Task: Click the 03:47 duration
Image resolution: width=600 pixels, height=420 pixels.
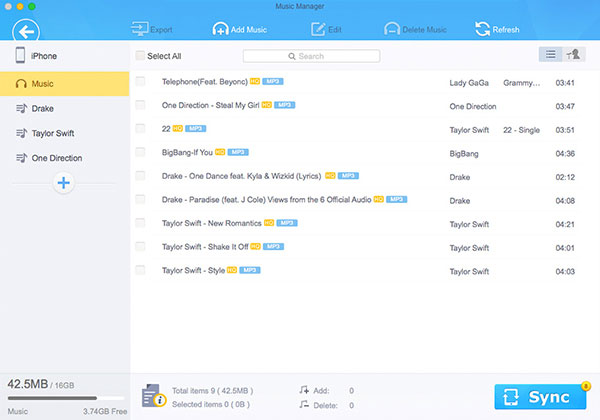Action: [x=565, y=106]
